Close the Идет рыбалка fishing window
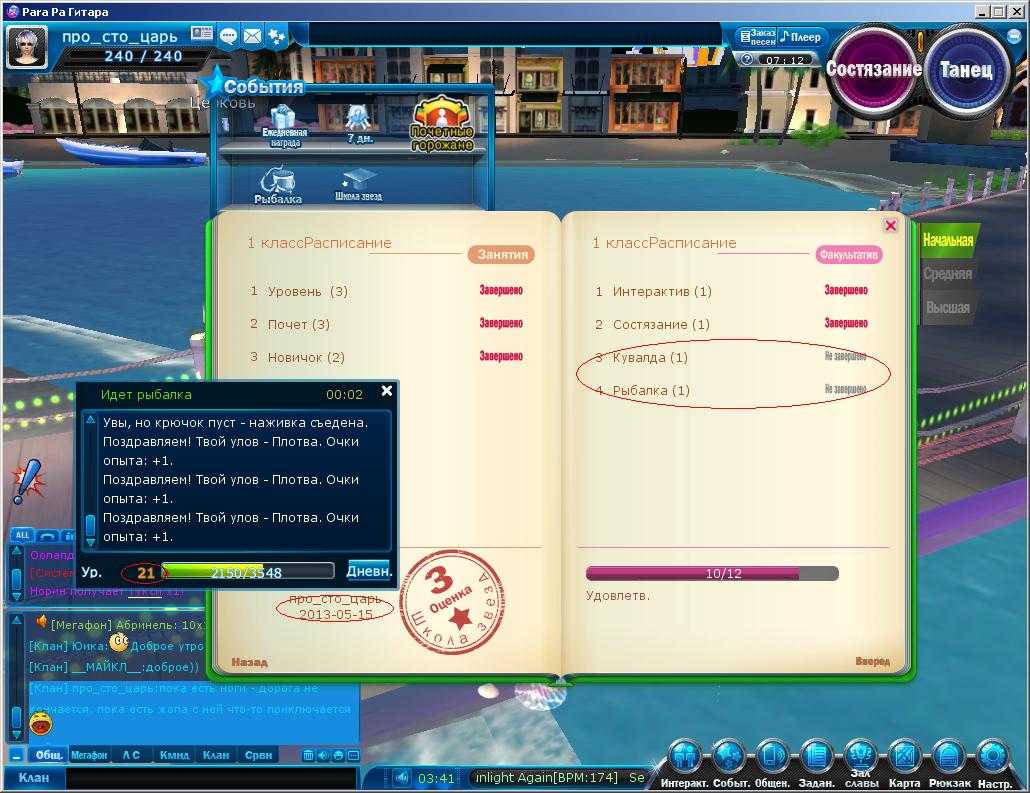 (x=387, y=391)
